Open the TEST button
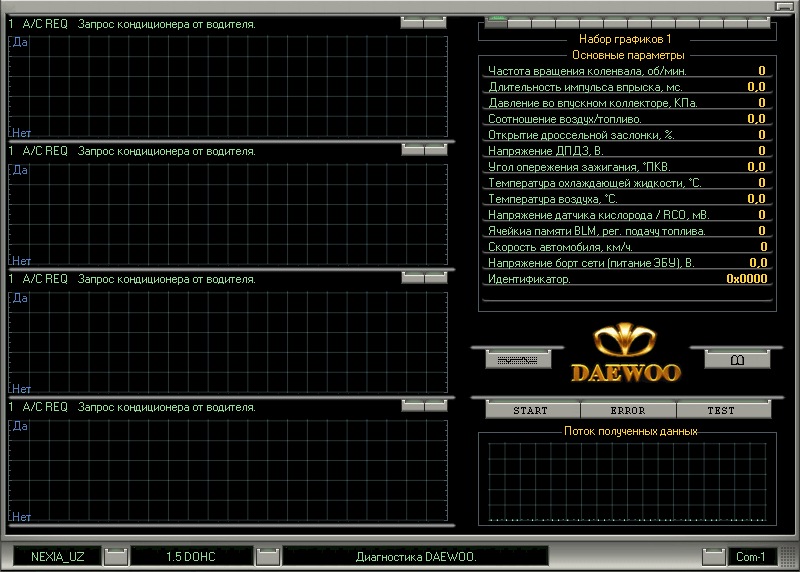The image size is (800, 572). tap(722, 410)
